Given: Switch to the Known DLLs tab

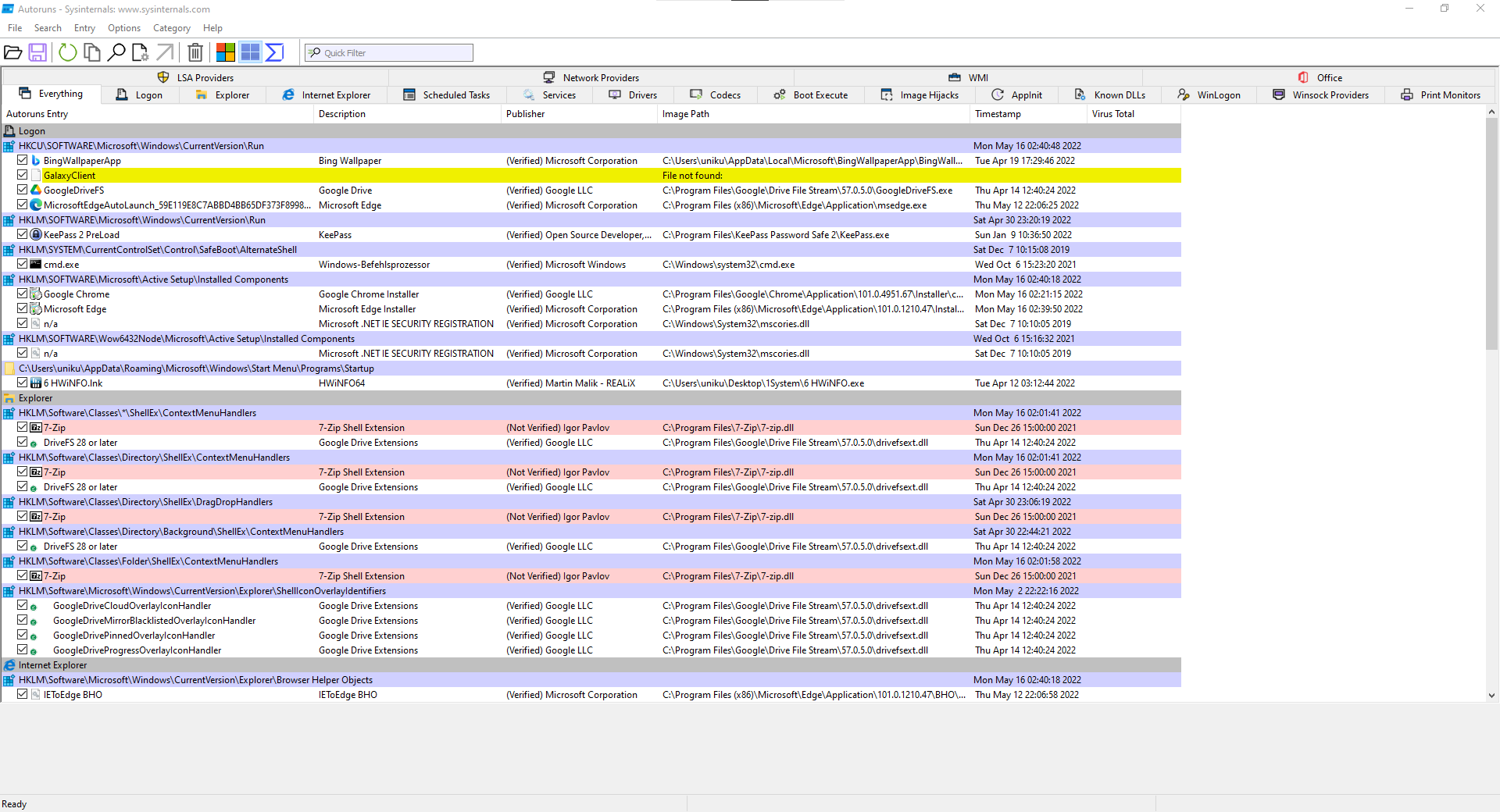Looking at the screenshot, I should [x=1109, y=95].
